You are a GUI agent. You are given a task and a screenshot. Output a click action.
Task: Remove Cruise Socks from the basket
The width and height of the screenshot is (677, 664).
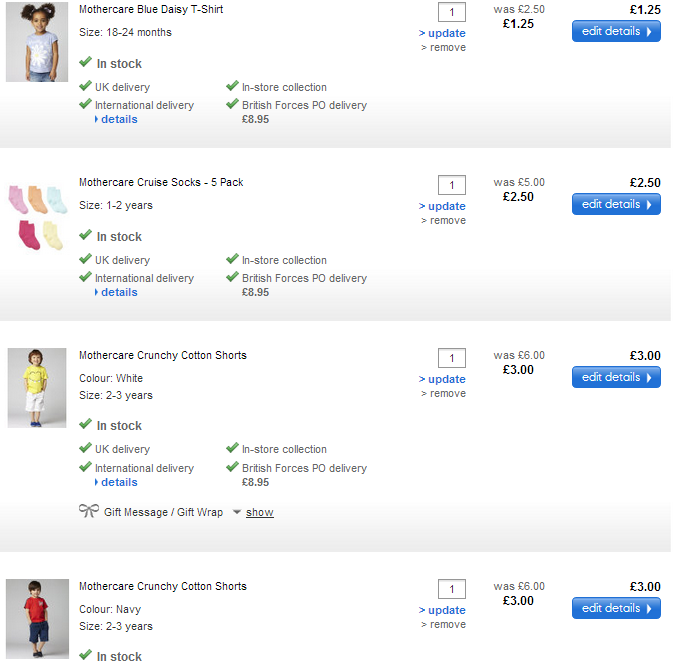coord(447,220)
